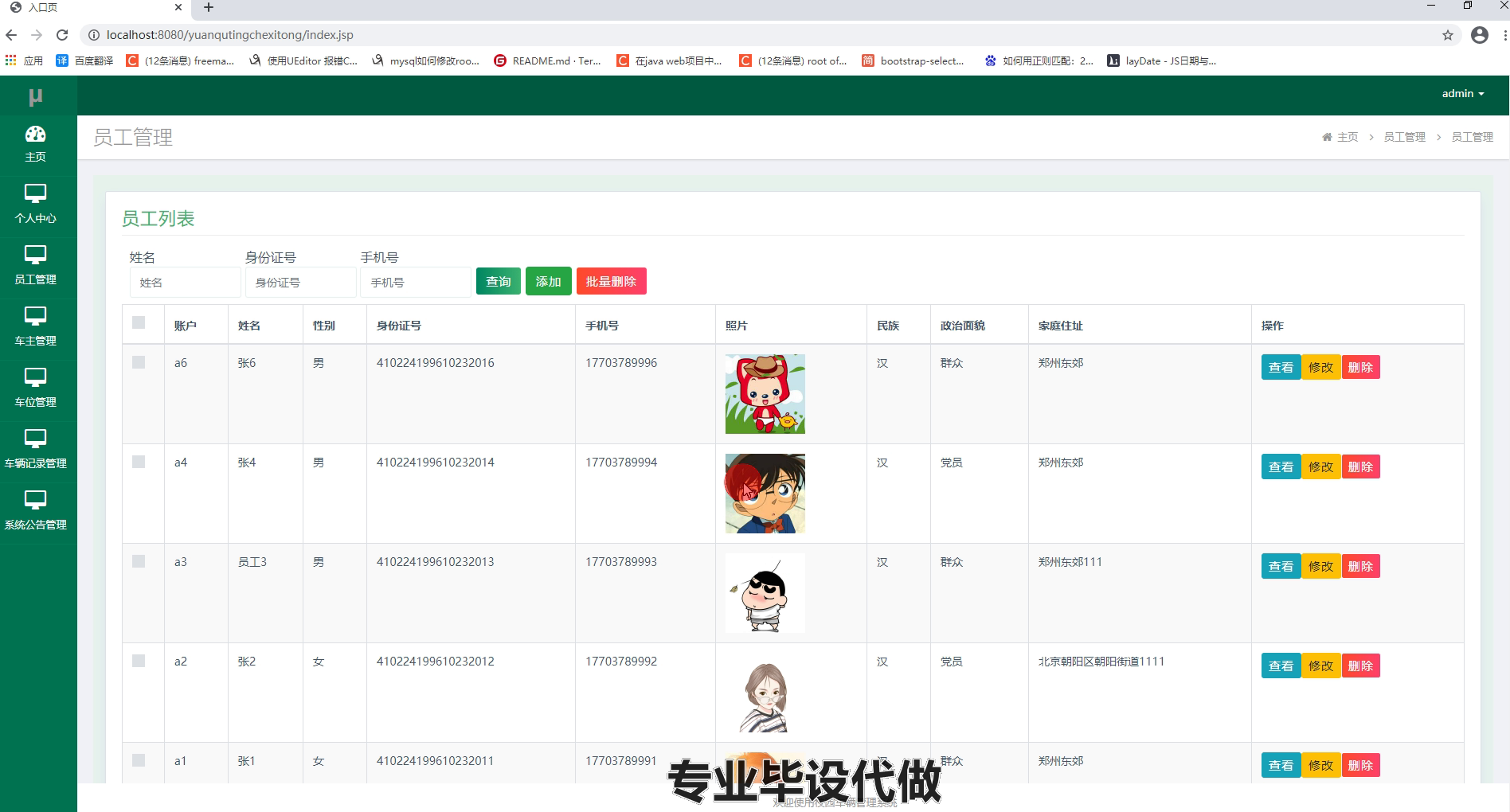This screenshot has width=1510, height=812.
Task: Open the 应用 apps bookmark icon
Action: [x=24, y=61]
